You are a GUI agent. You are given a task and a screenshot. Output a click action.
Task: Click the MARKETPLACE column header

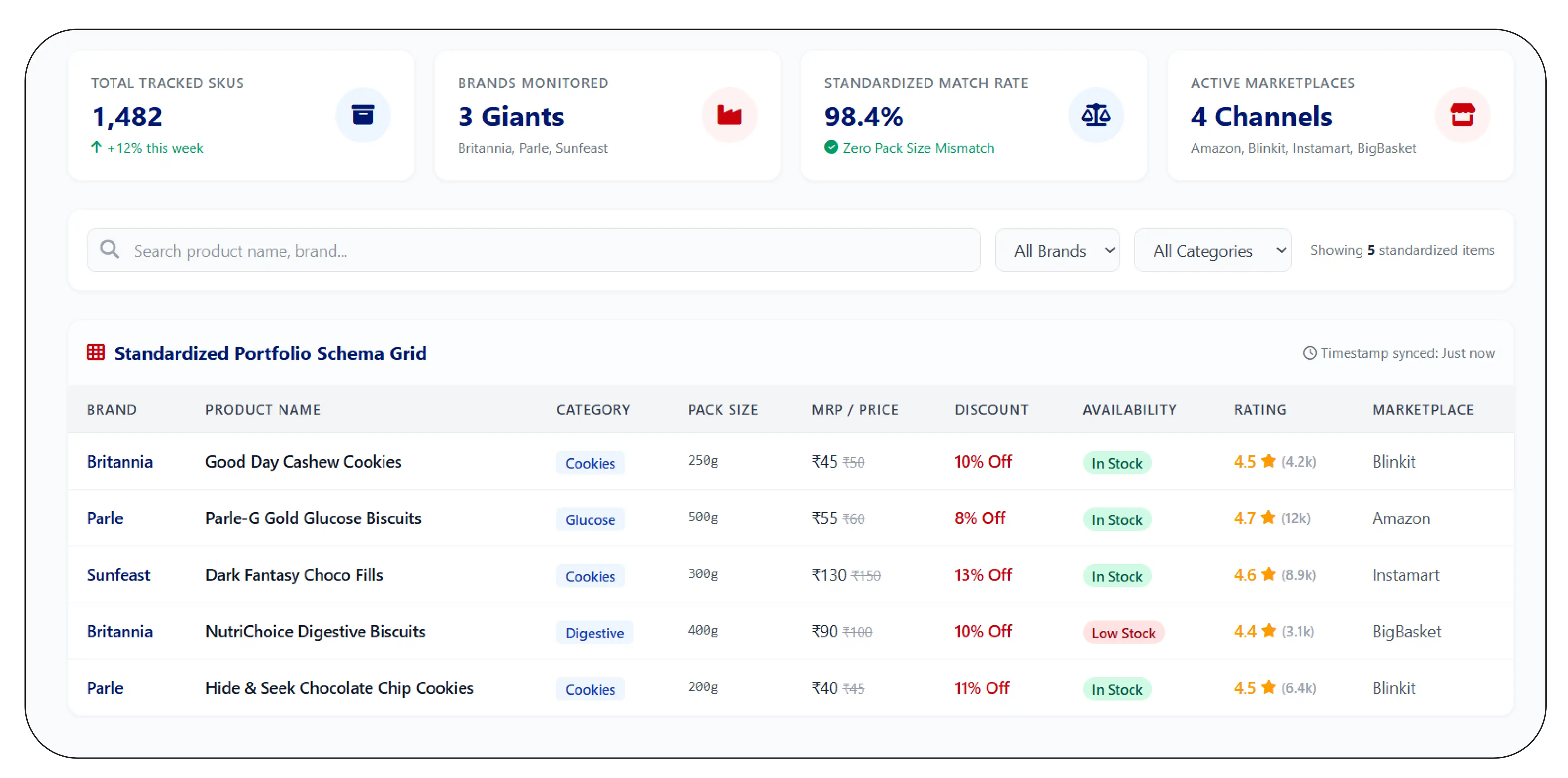(1423, 409)
